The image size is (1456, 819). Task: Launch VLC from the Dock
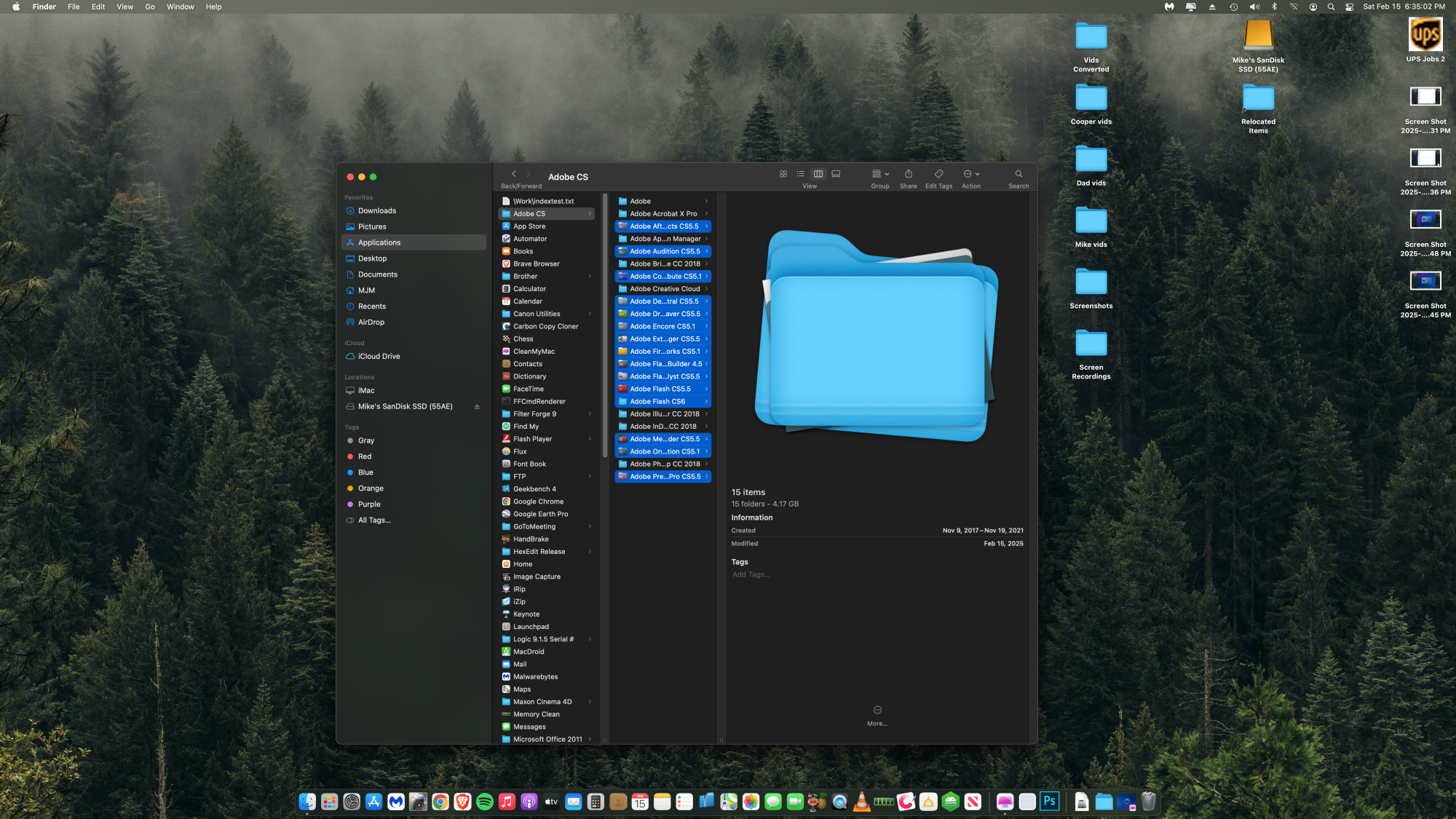861,802
